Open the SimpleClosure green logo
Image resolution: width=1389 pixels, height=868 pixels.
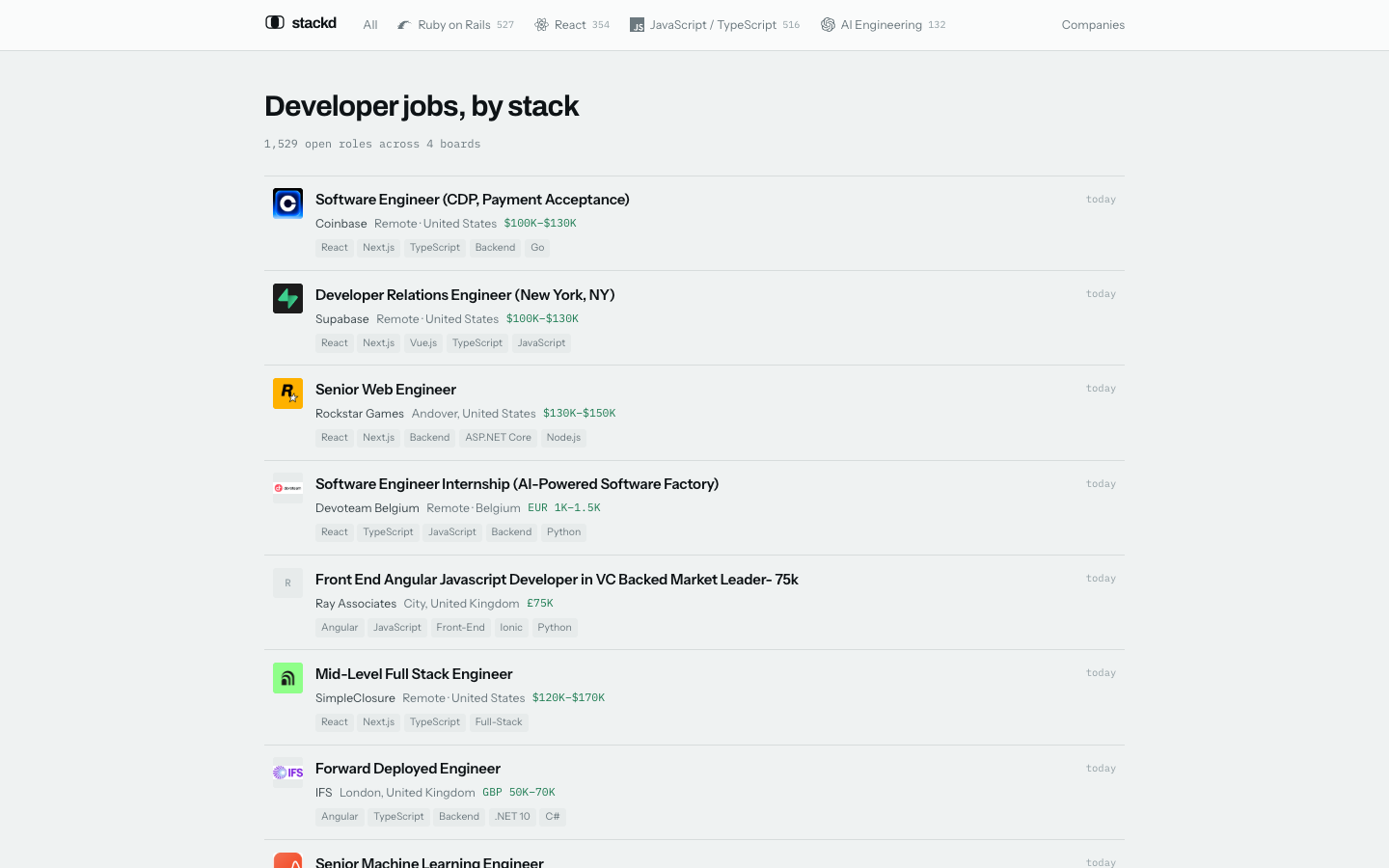pyautogui.click(x=287, y=678)
